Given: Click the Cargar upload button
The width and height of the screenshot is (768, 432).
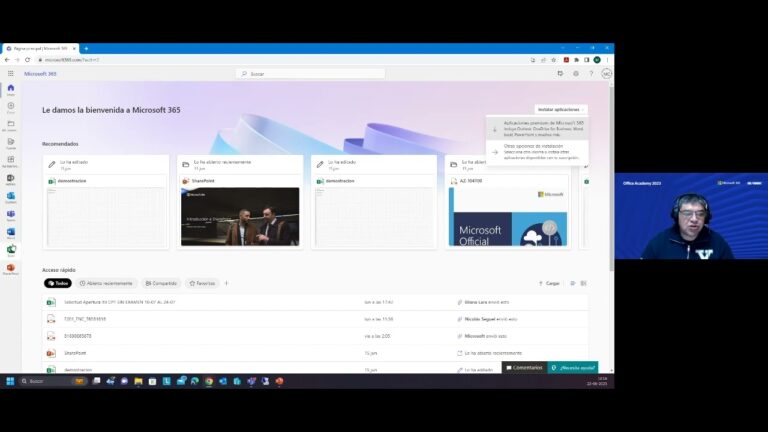Looking at the screenshot, I should 549,283.
